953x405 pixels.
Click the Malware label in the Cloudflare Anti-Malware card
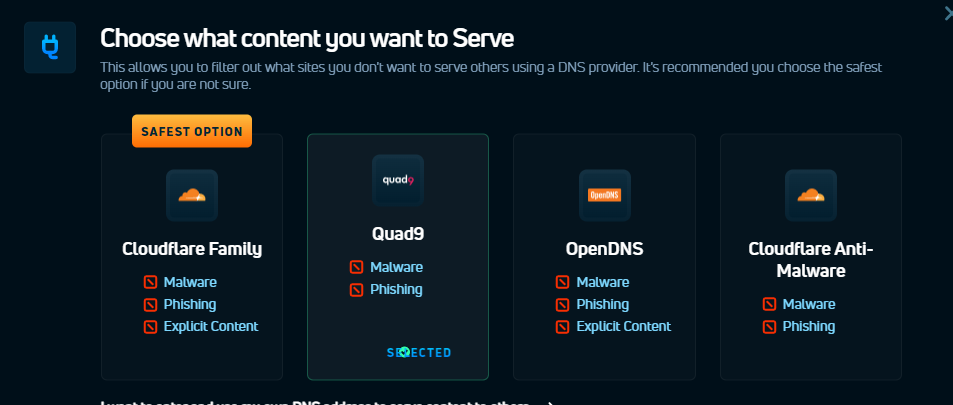[x=809, y=304]
